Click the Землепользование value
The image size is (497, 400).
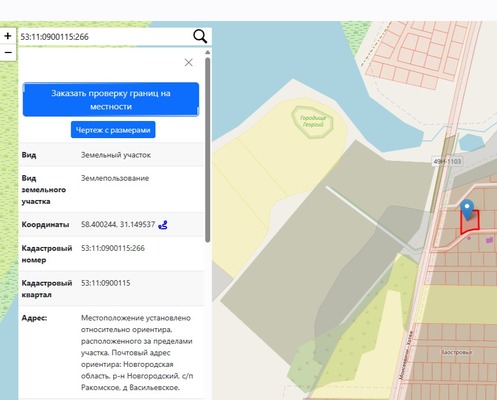pos(115,178)
